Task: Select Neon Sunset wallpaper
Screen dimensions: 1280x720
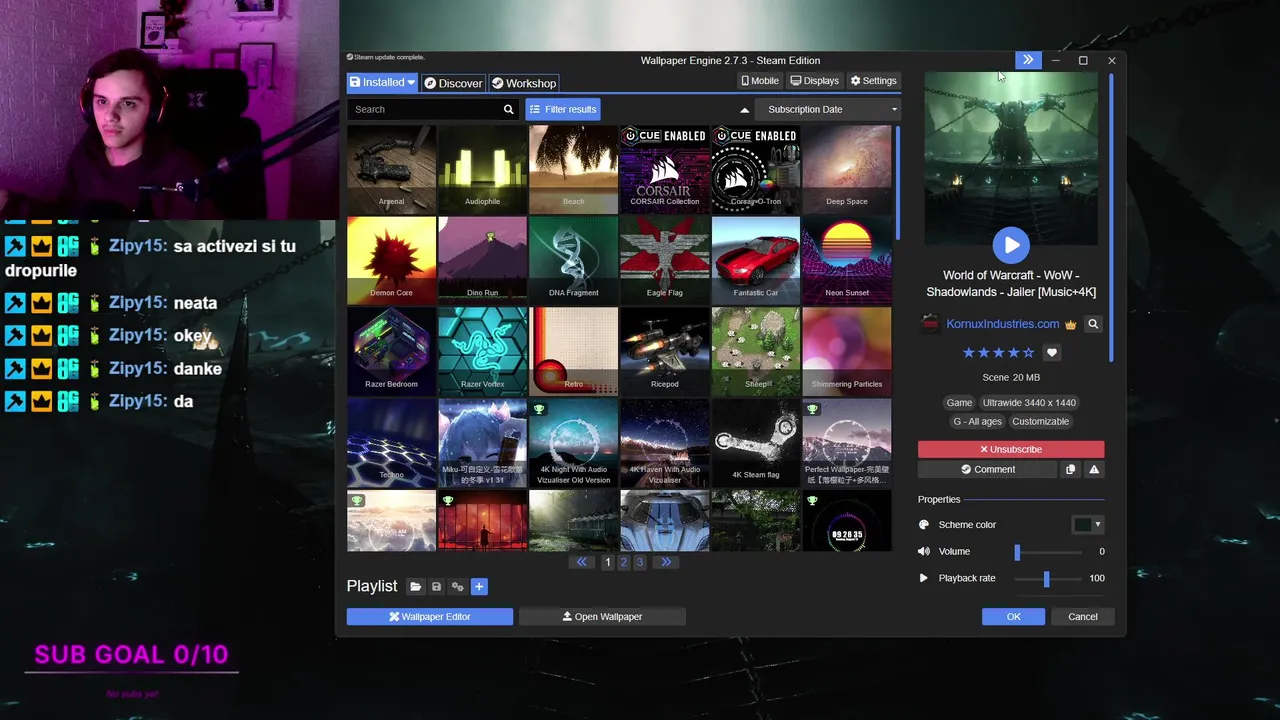Action: click(x=846, y=260)
